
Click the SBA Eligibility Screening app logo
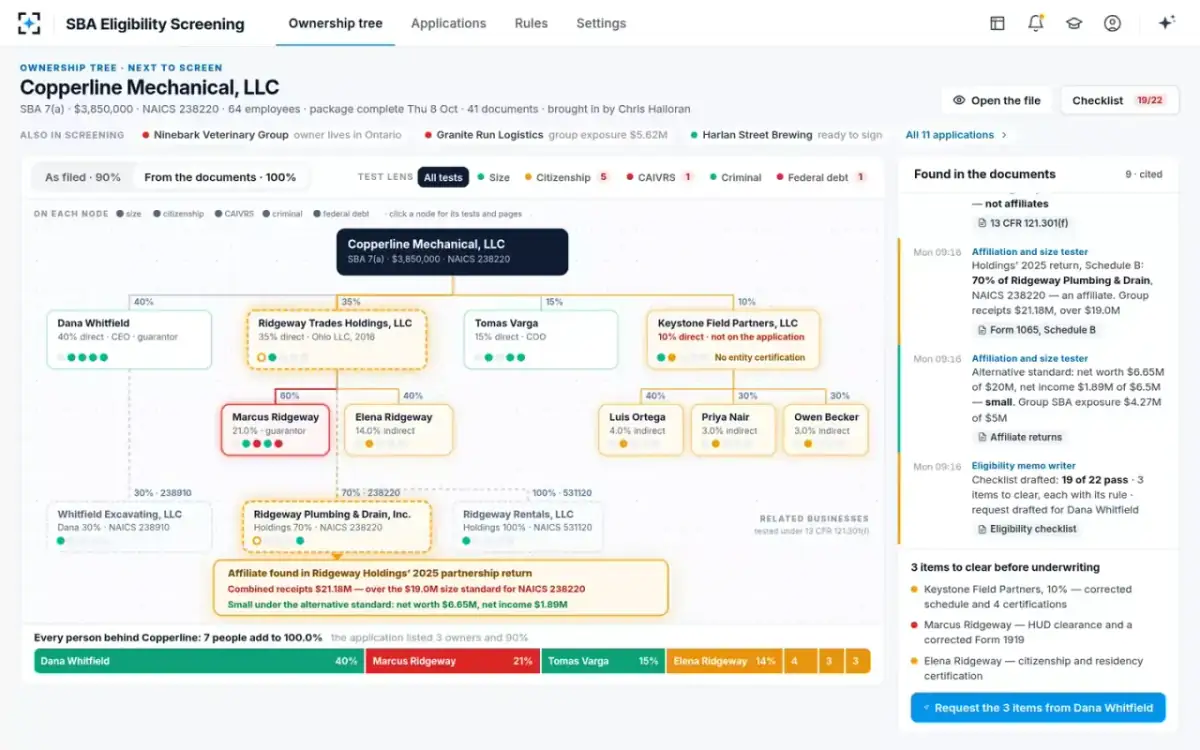30,23
